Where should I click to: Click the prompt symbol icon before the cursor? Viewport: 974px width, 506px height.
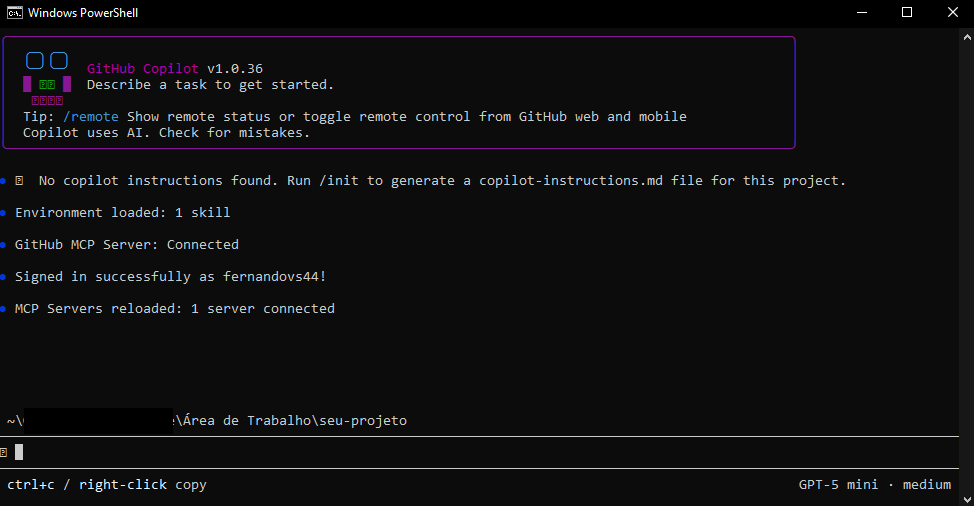4,452
